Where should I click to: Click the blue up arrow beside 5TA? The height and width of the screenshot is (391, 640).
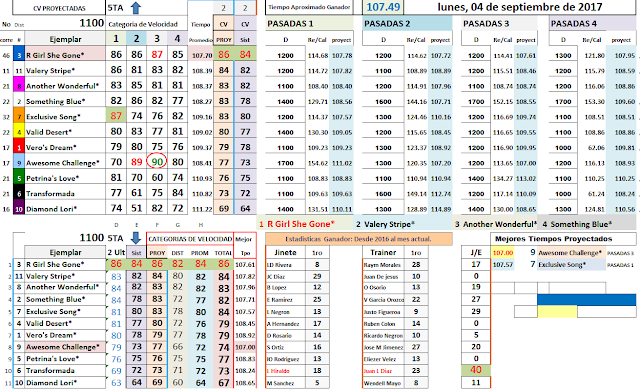click(136, 7)
